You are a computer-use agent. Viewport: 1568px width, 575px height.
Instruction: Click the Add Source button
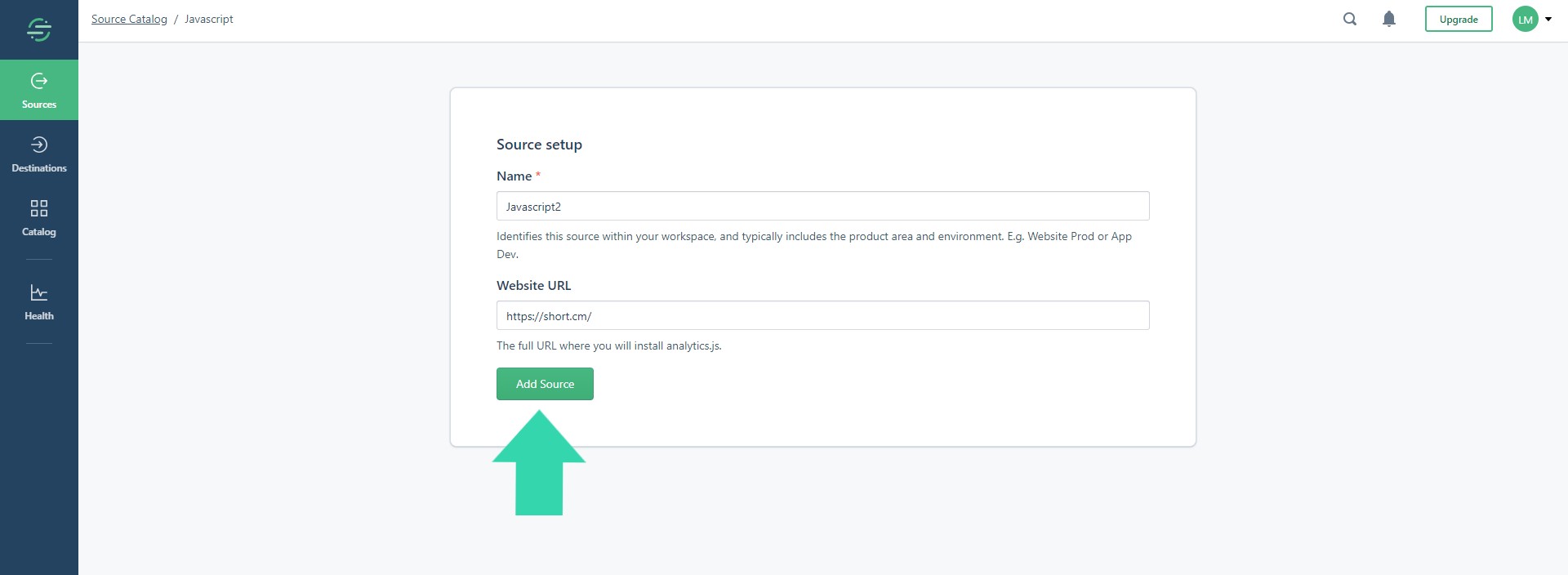coord(545,384)
